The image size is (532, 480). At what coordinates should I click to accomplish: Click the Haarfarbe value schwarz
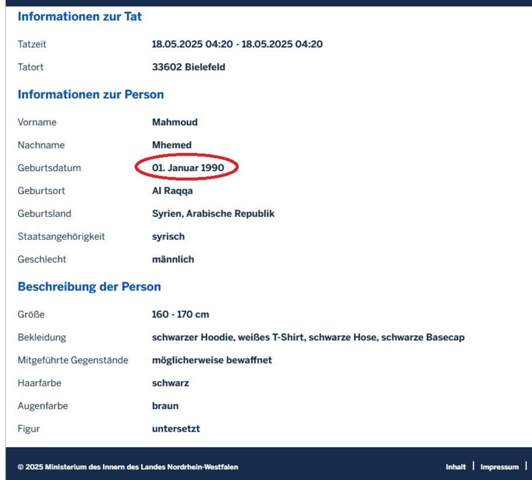coord(170,383)
